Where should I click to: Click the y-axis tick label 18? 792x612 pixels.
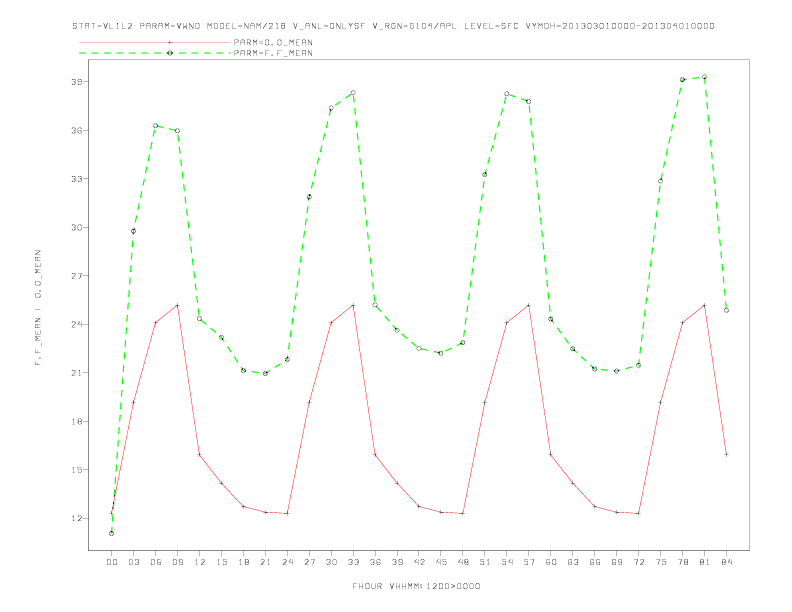point(76,421)
